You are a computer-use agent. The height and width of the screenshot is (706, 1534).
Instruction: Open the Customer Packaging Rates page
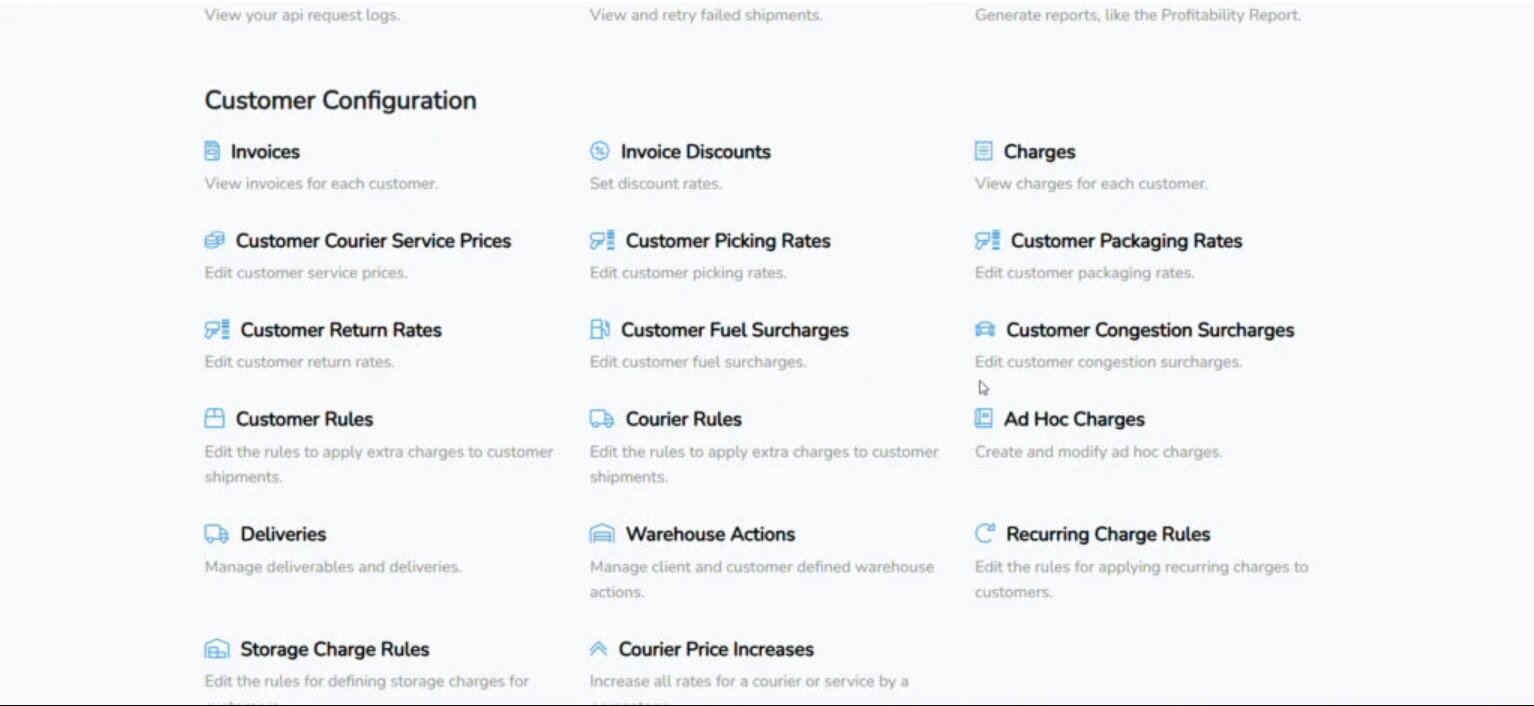pos(1125,240)
